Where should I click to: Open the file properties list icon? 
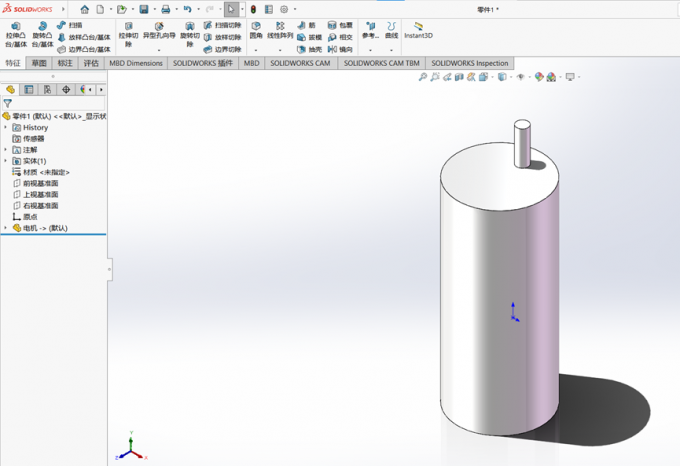point(269,9)
